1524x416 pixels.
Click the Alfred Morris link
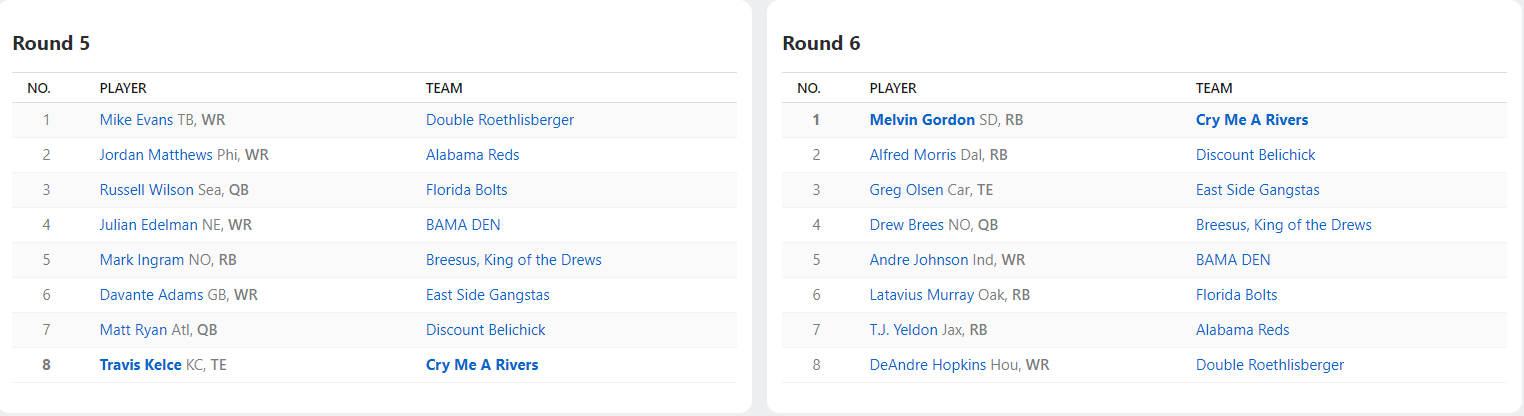pyautogui.click(x=914, y=155)
